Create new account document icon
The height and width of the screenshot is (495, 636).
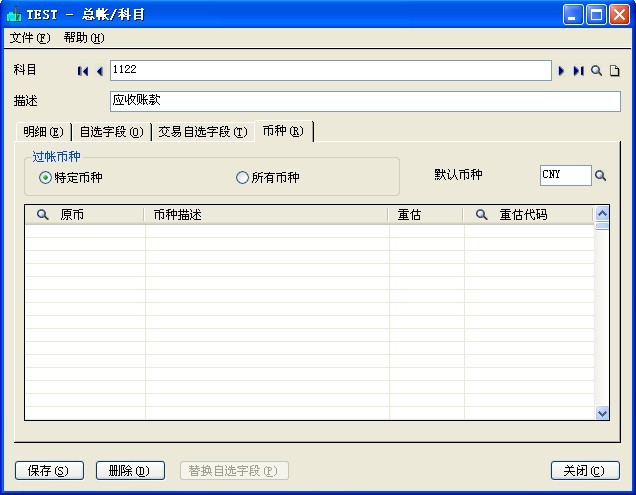point(615,71)
